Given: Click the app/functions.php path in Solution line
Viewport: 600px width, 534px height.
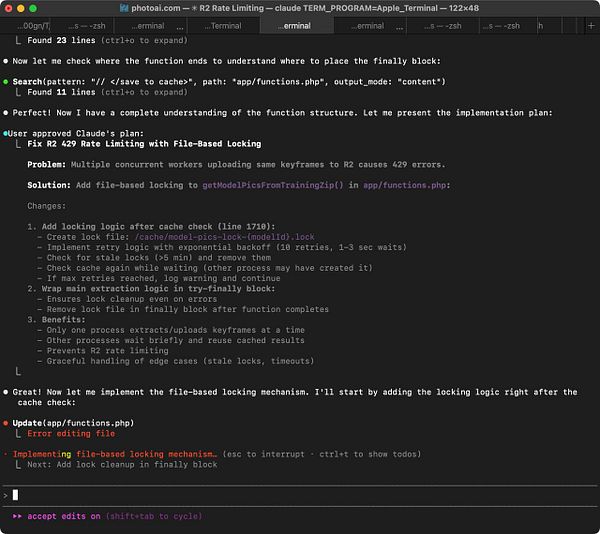Looking at the screenshot, I should [404, 185].
